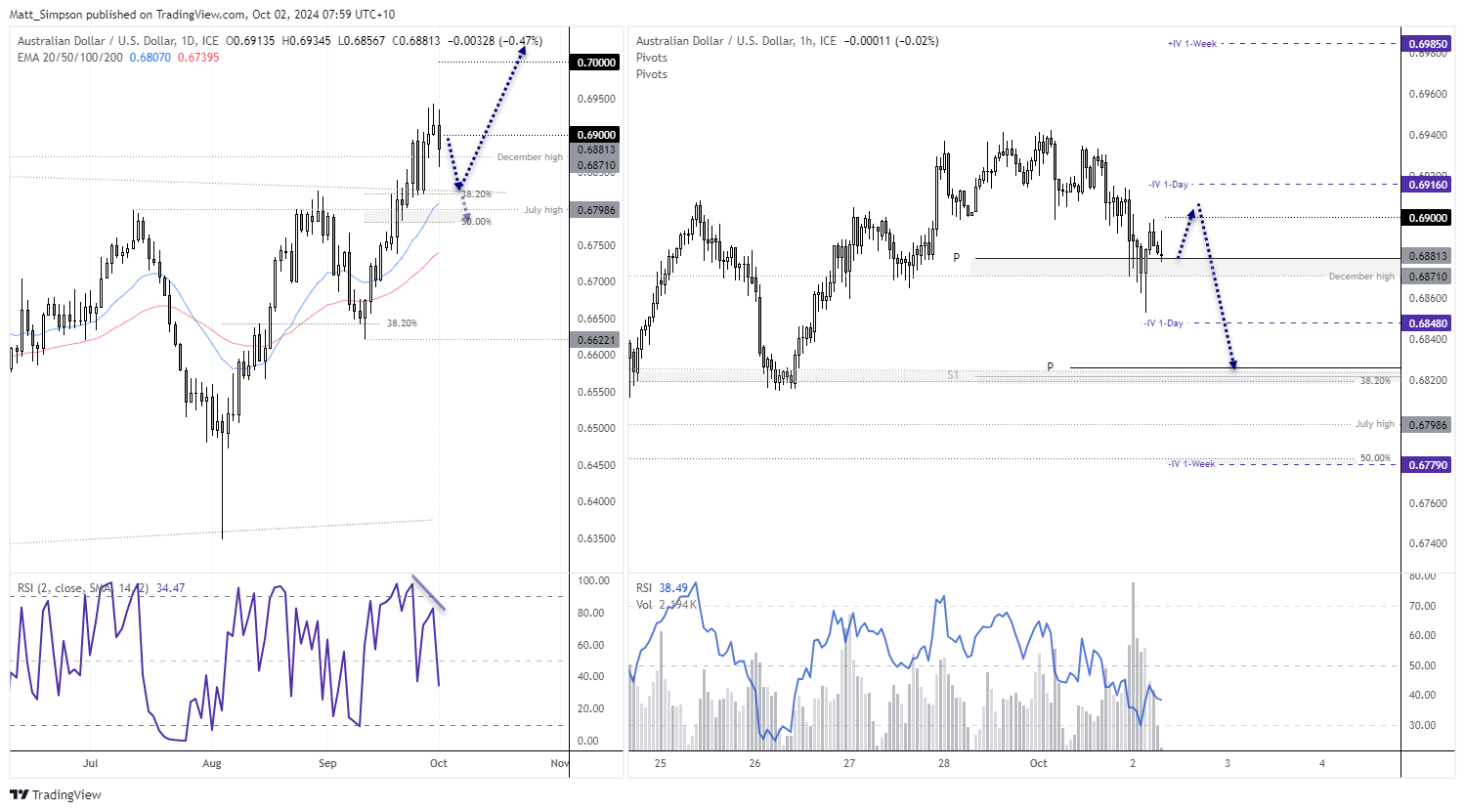Click the 0.69850 price tag on right axis
This screenshot has width=1465, height=812.
(x=1428, y=44)
